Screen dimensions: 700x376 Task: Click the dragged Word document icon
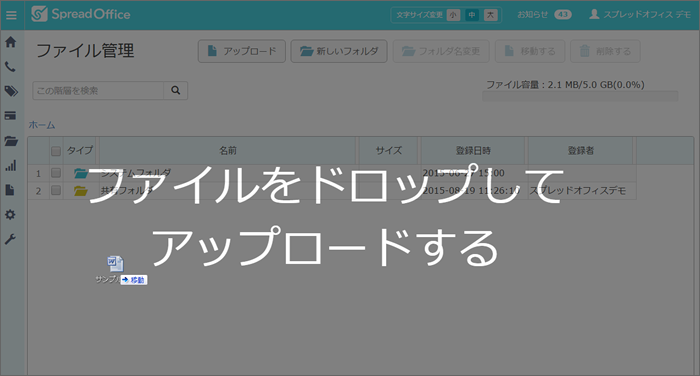point(115,264)
